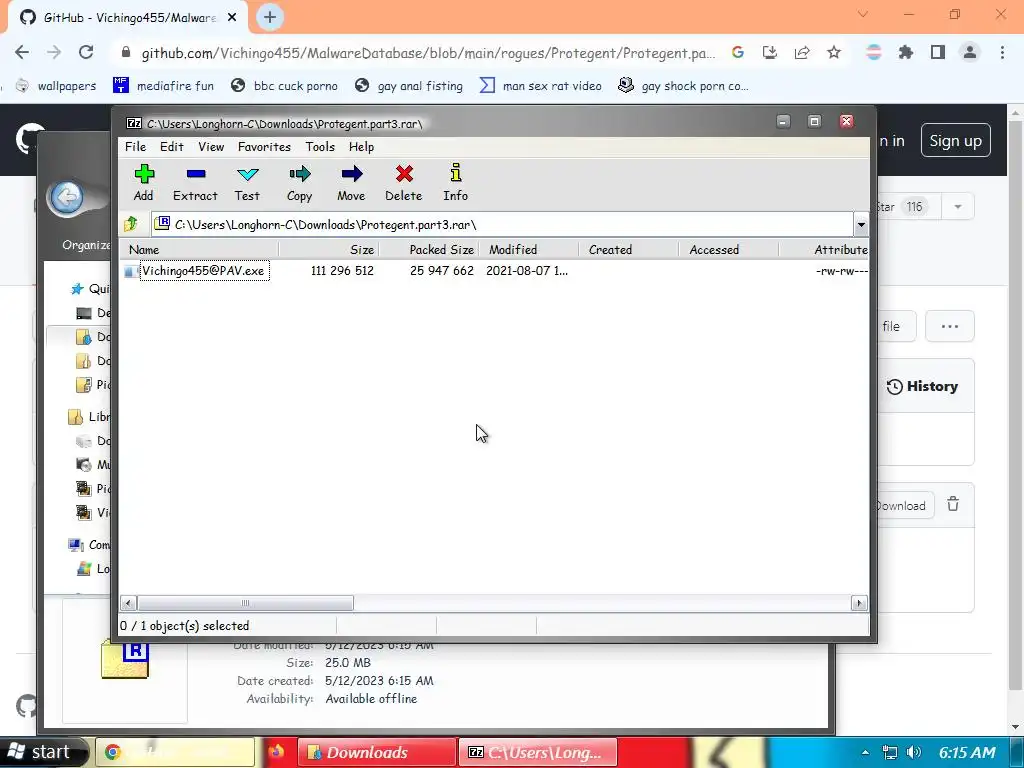Sort by Name column header
This screenshot has width=1024, height=768.
(200, 249)
